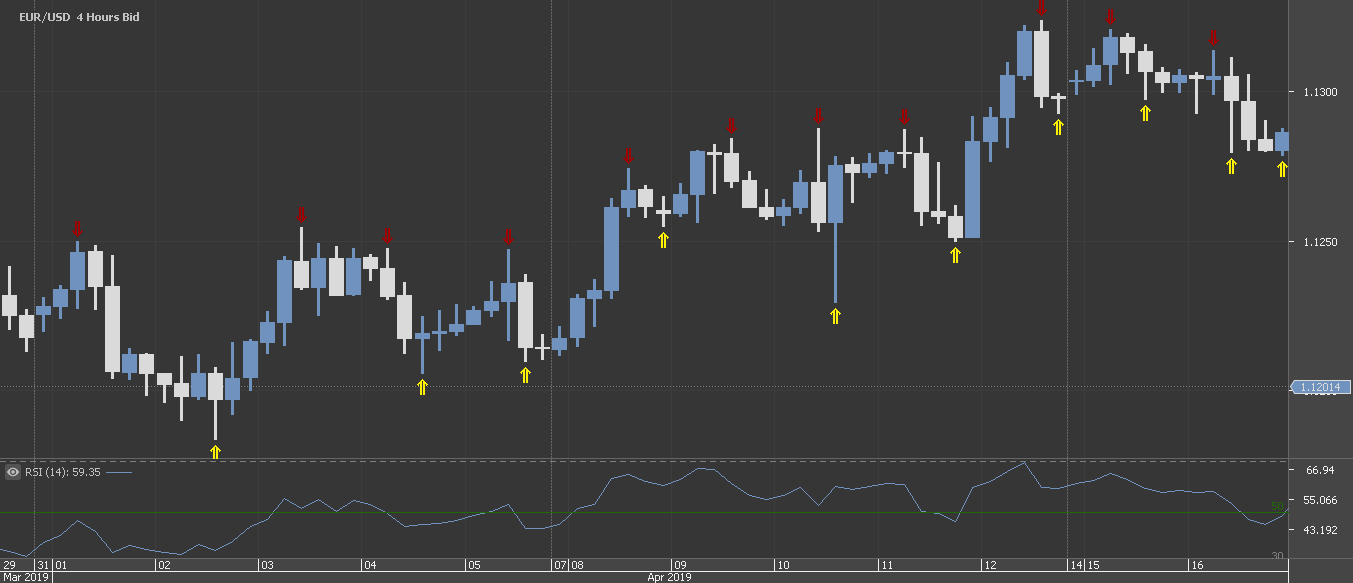The image size is (1353, 583).
Task: Select the green 50 RSI level label
Action: [x=1277, y=507]
